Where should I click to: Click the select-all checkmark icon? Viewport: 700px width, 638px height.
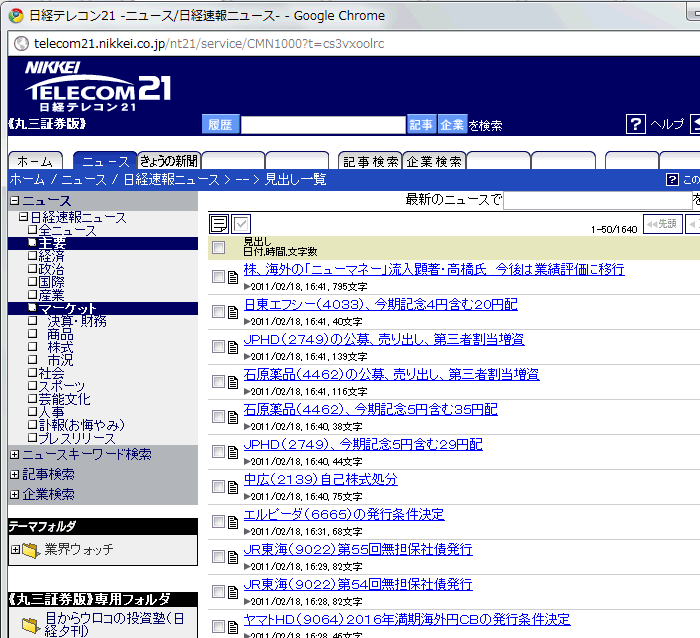point(241,224)
